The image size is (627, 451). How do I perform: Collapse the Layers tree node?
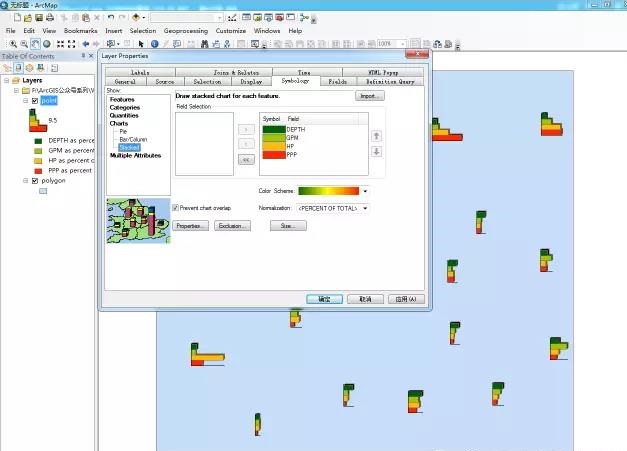tap(6, 80)
